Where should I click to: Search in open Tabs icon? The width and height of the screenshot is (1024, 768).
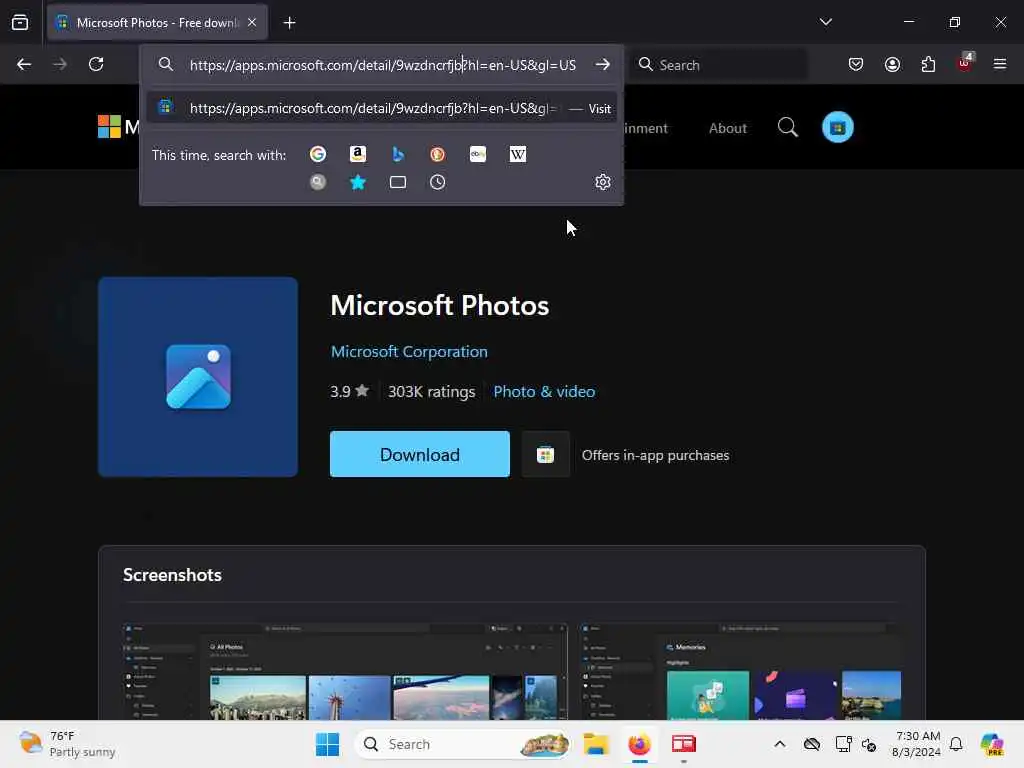pyautogui.click(x=398, y=182)
